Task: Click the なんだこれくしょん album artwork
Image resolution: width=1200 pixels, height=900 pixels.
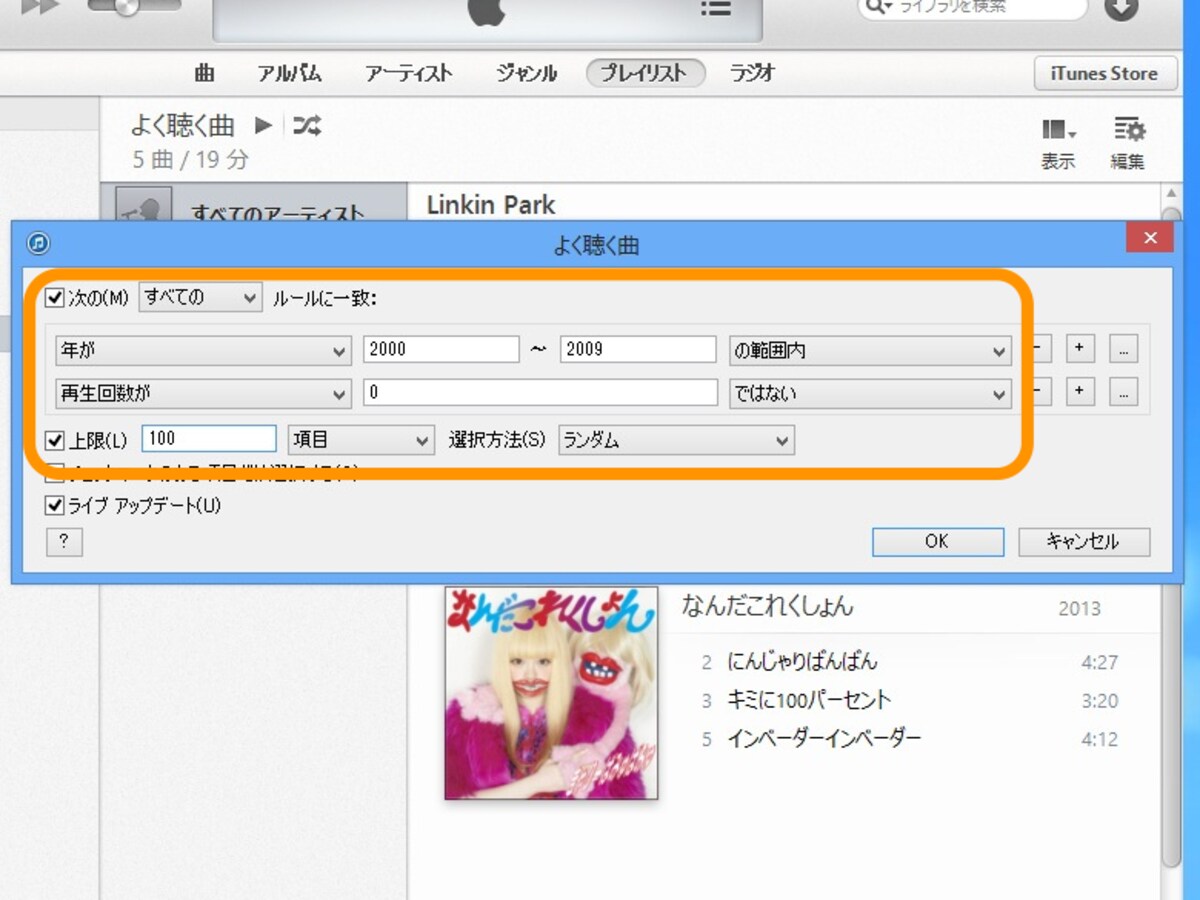Action: 551,692
